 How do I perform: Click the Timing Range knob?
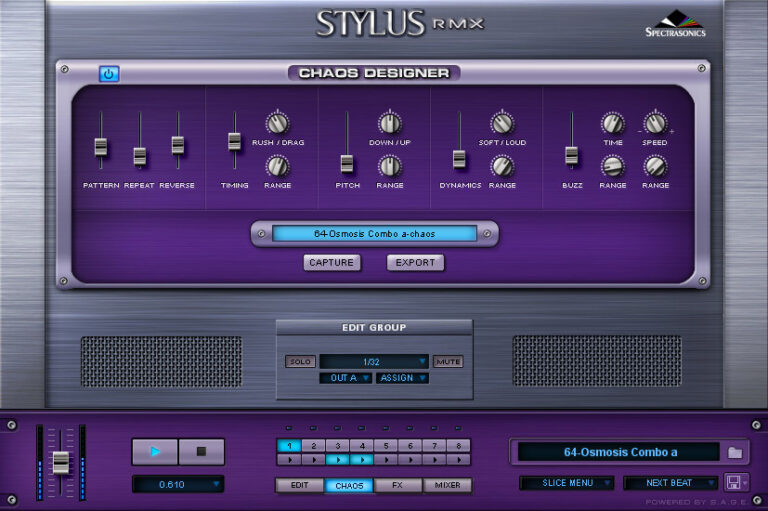278,167
